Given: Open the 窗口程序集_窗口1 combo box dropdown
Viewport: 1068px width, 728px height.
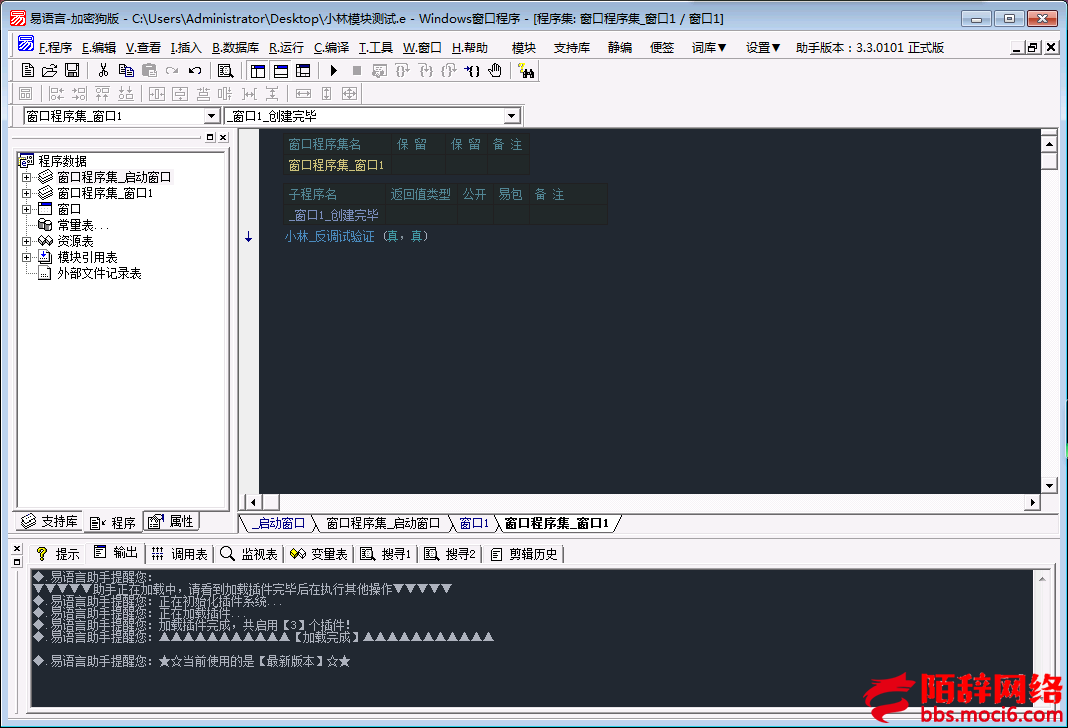Looking at the screenshot, I should pos(211,116).
